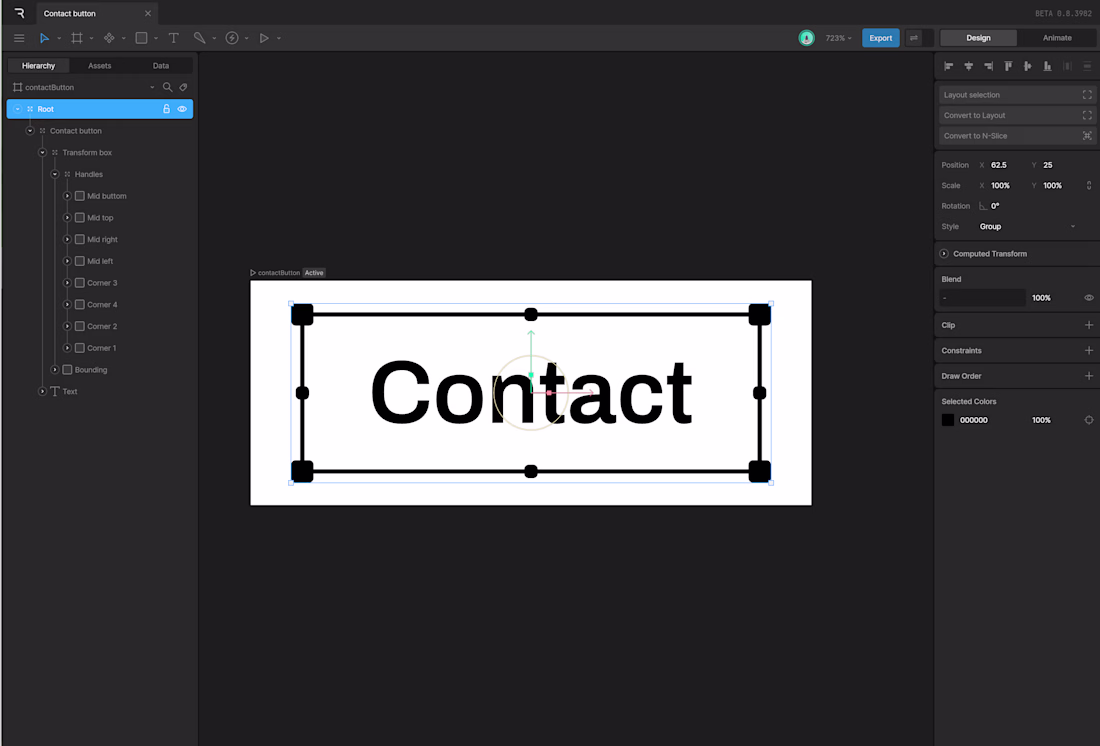Click the align left icon
The width and height of the screenshot is (1100, 746).
pos(948,65)
